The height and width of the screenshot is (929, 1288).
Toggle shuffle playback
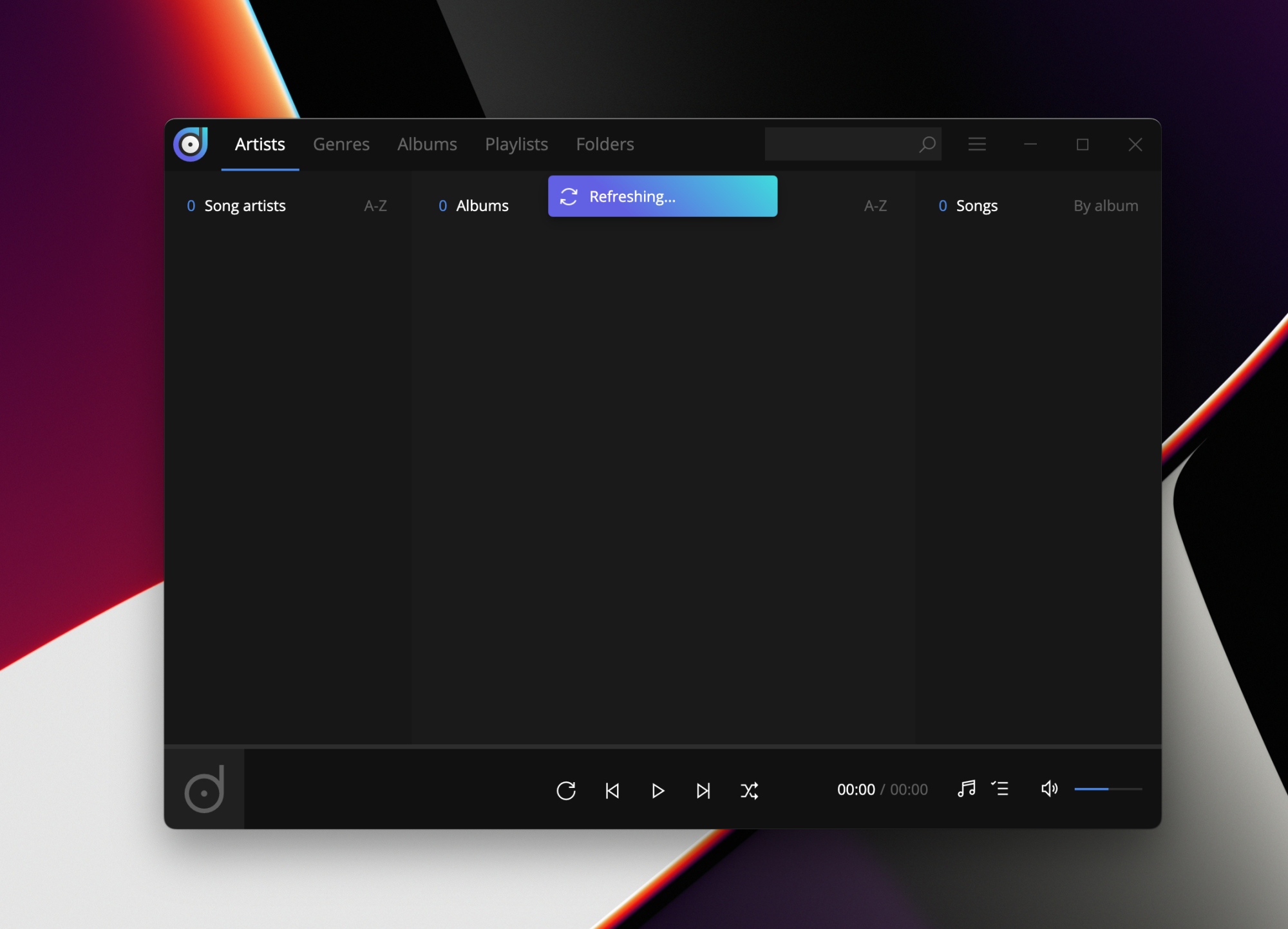point(749,790)
